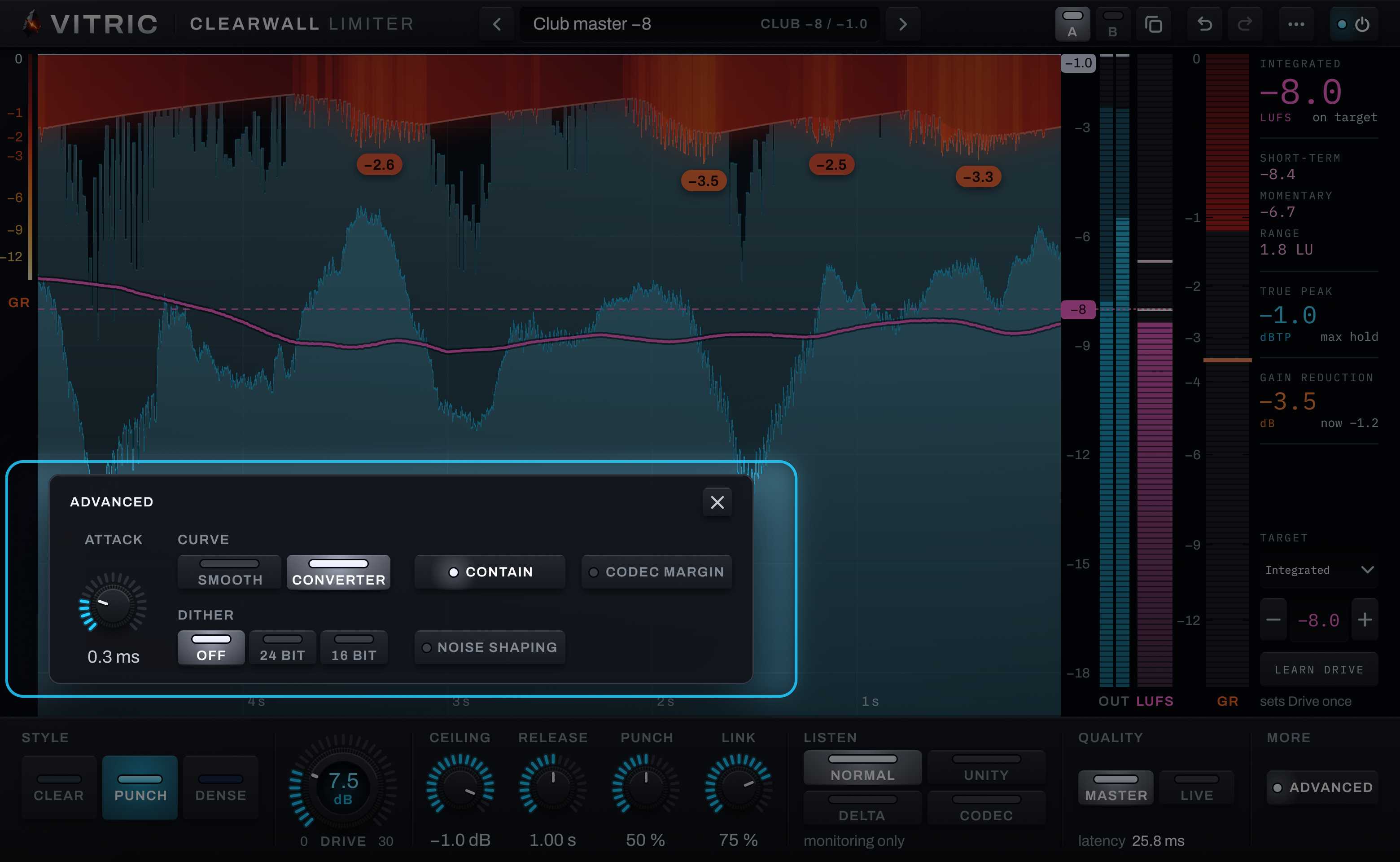Undo the last change
This screenshot has height=862, width=1400.
tap(1204, 24)
